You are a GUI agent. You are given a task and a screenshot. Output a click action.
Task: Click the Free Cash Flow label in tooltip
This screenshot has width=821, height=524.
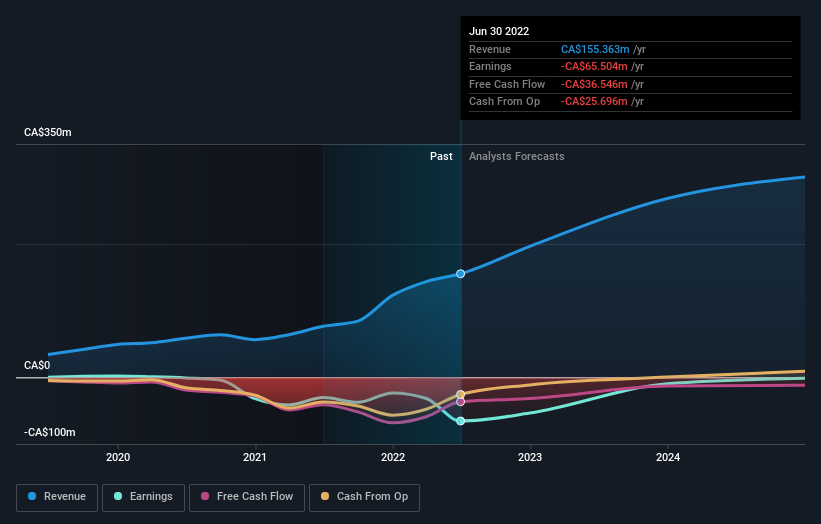pos(507,84)
